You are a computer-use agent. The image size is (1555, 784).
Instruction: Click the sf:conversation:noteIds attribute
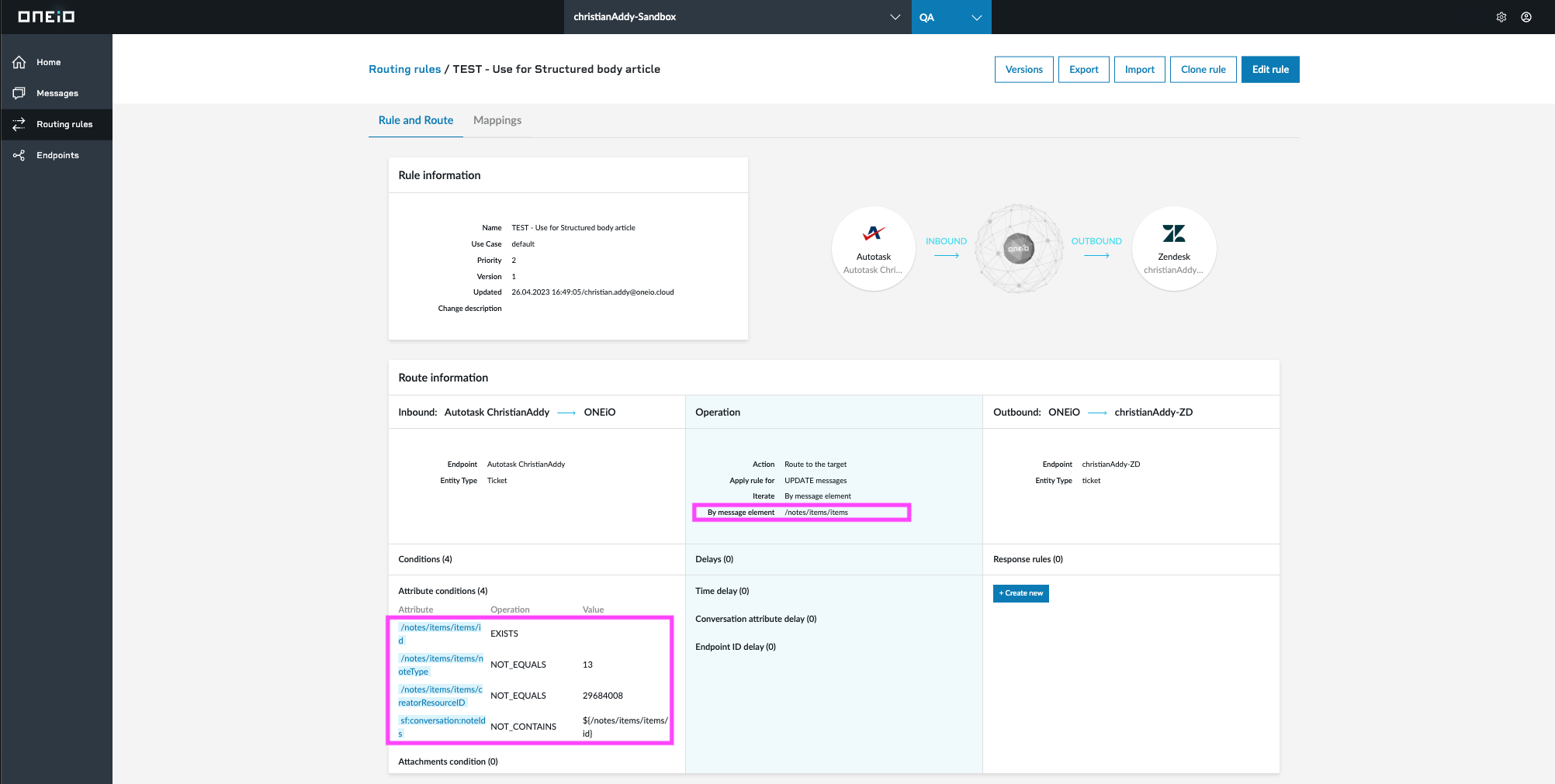click(x=442, y=727)
